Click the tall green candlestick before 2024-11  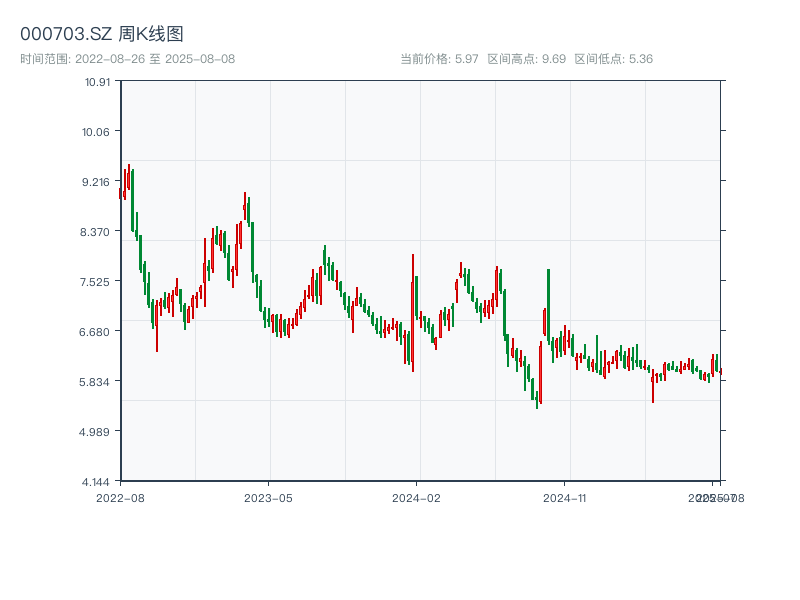point(548,305)
